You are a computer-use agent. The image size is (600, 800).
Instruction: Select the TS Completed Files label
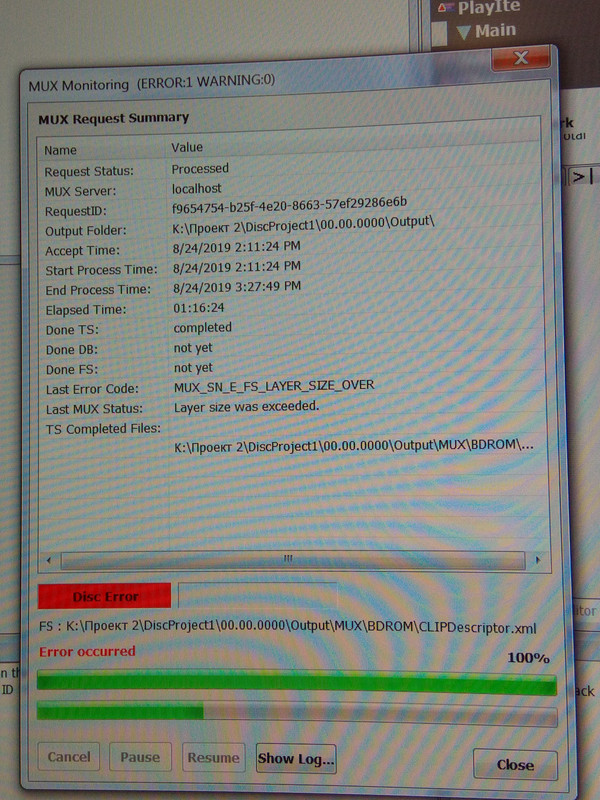(103, 429)
